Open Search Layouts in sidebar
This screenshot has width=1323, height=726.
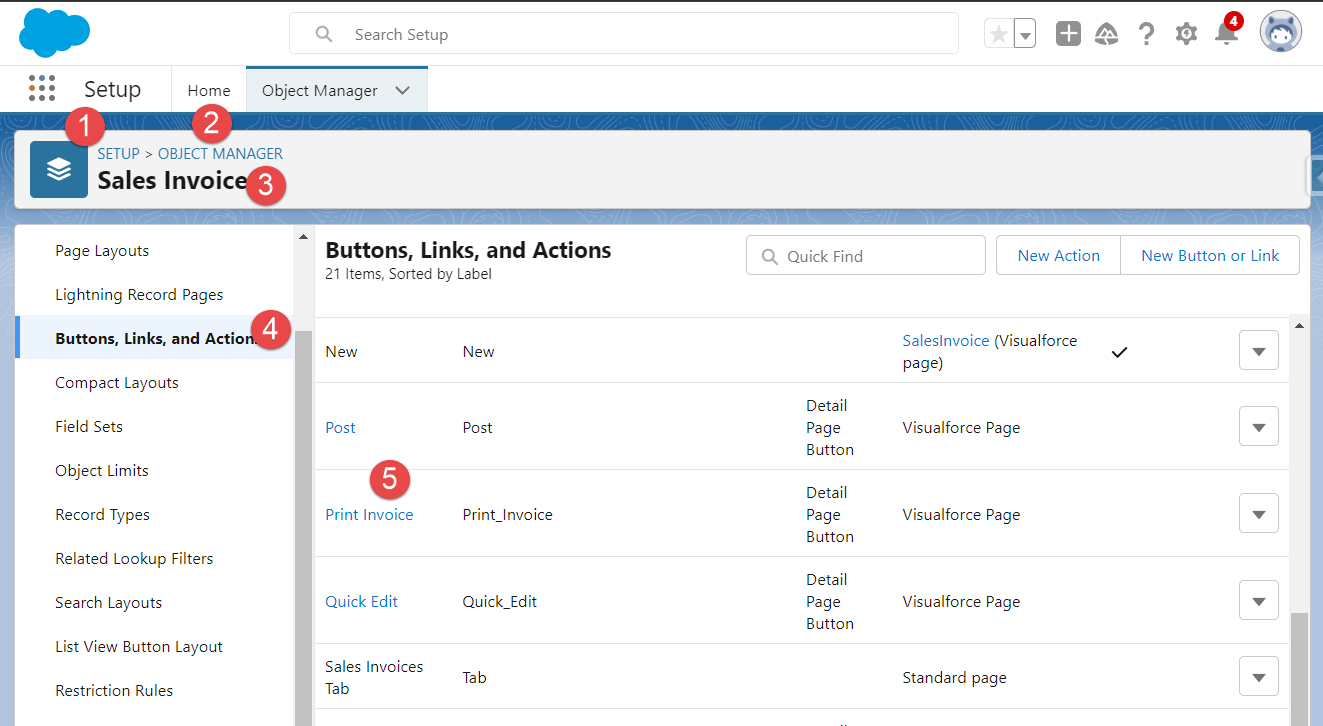(x=109, y=603)
